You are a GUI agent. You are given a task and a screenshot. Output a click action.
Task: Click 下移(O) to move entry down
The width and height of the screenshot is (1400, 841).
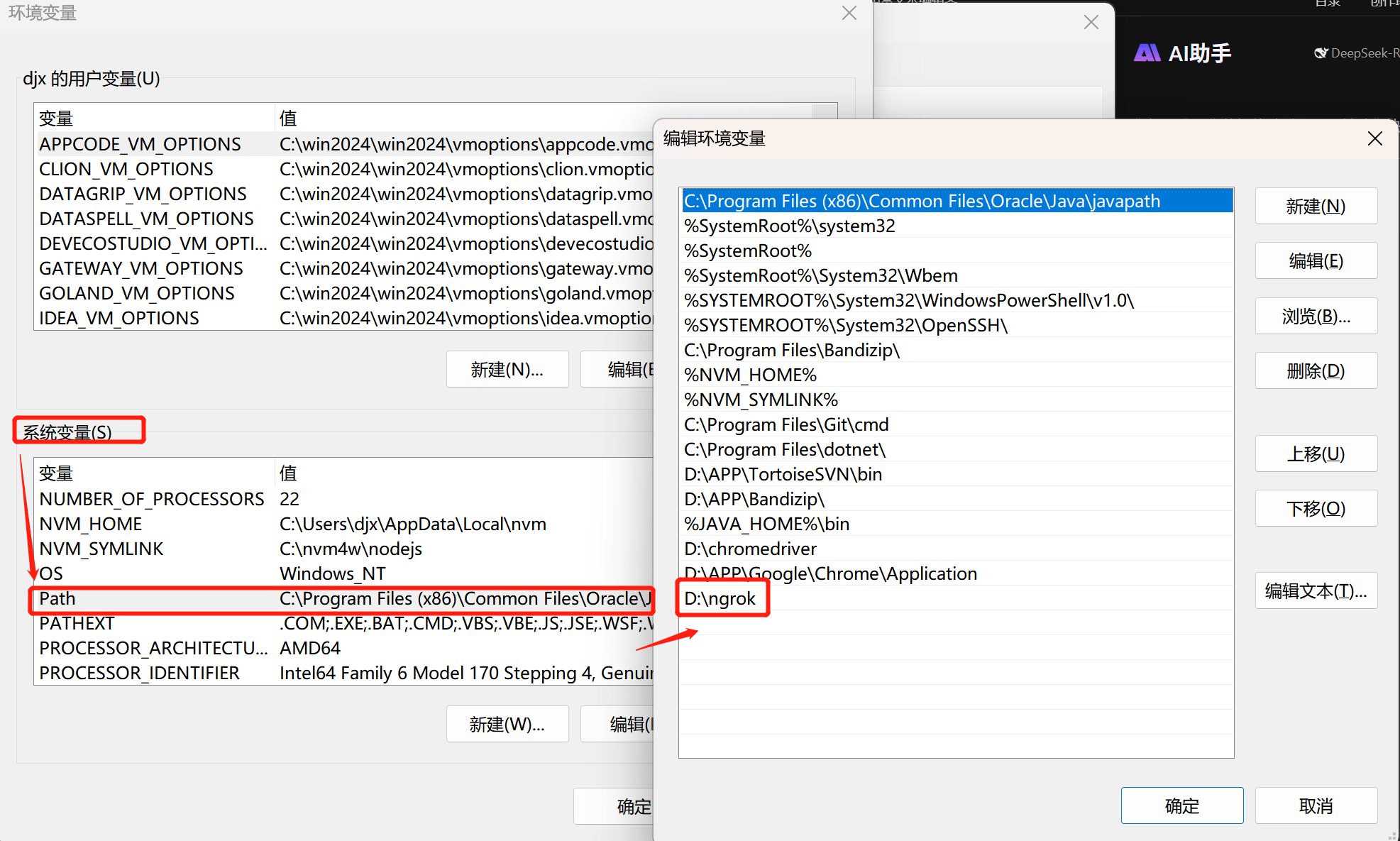pyautogui.click(x=1316, y=508)
